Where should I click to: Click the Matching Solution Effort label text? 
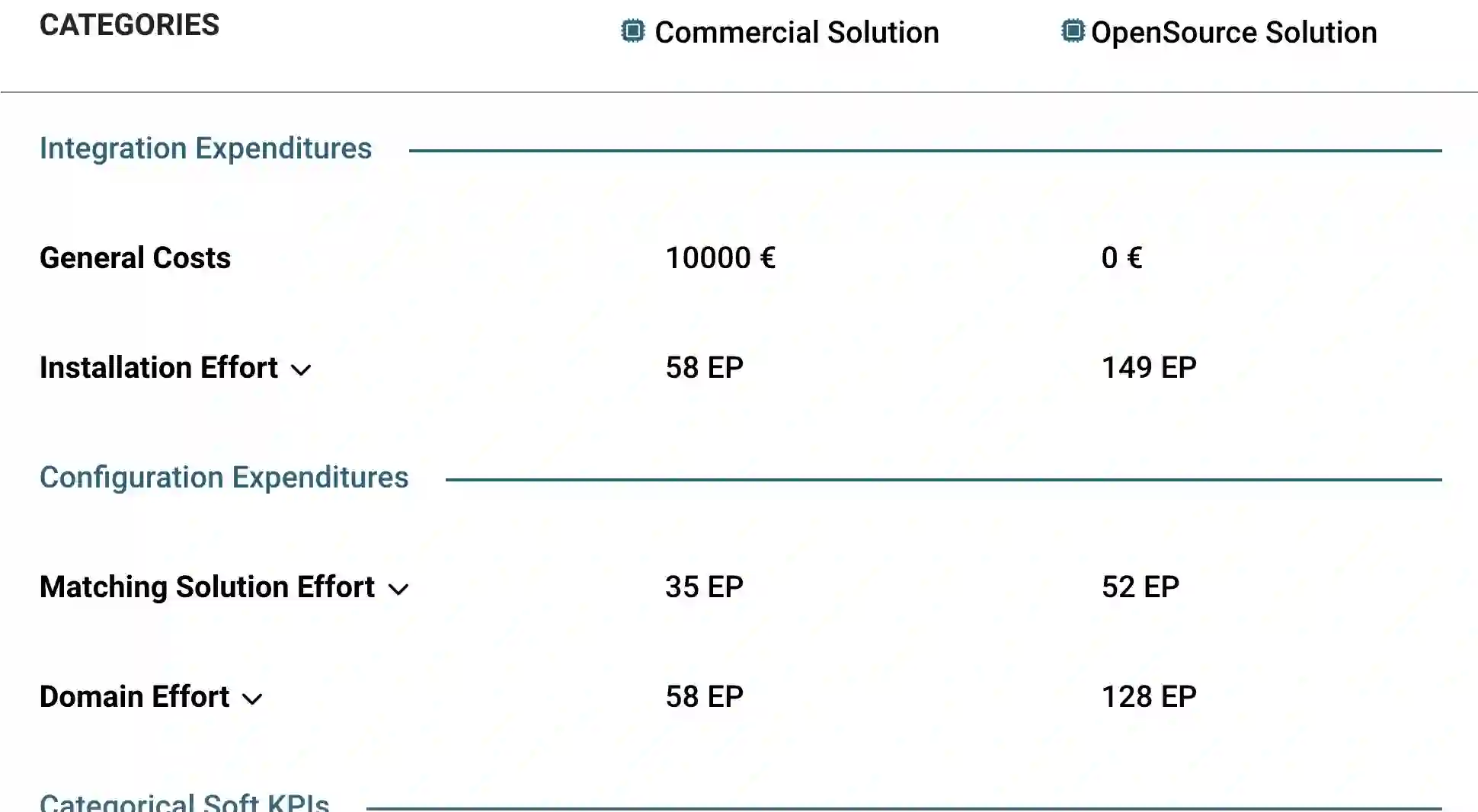pos(207,587)
